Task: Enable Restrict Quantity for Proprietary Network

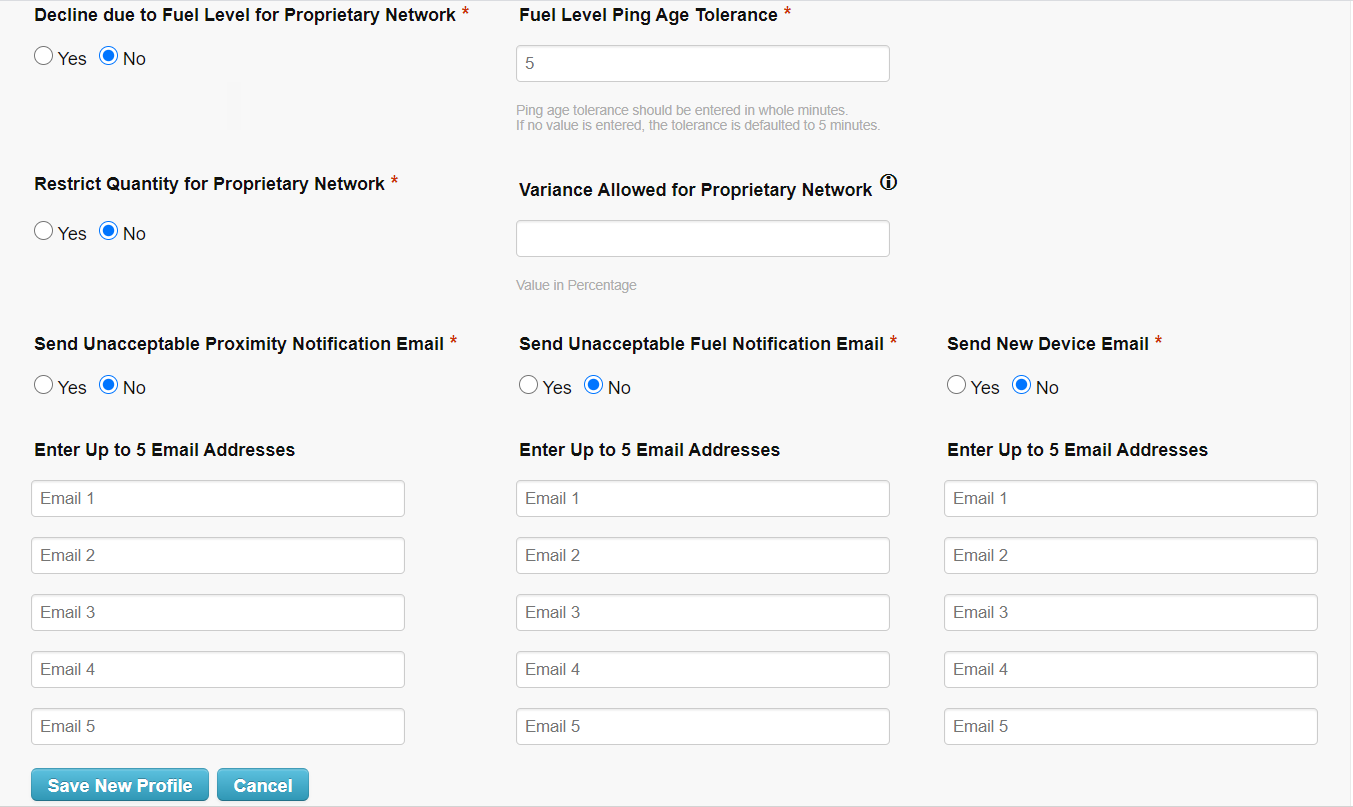Action: pos(43,230)
